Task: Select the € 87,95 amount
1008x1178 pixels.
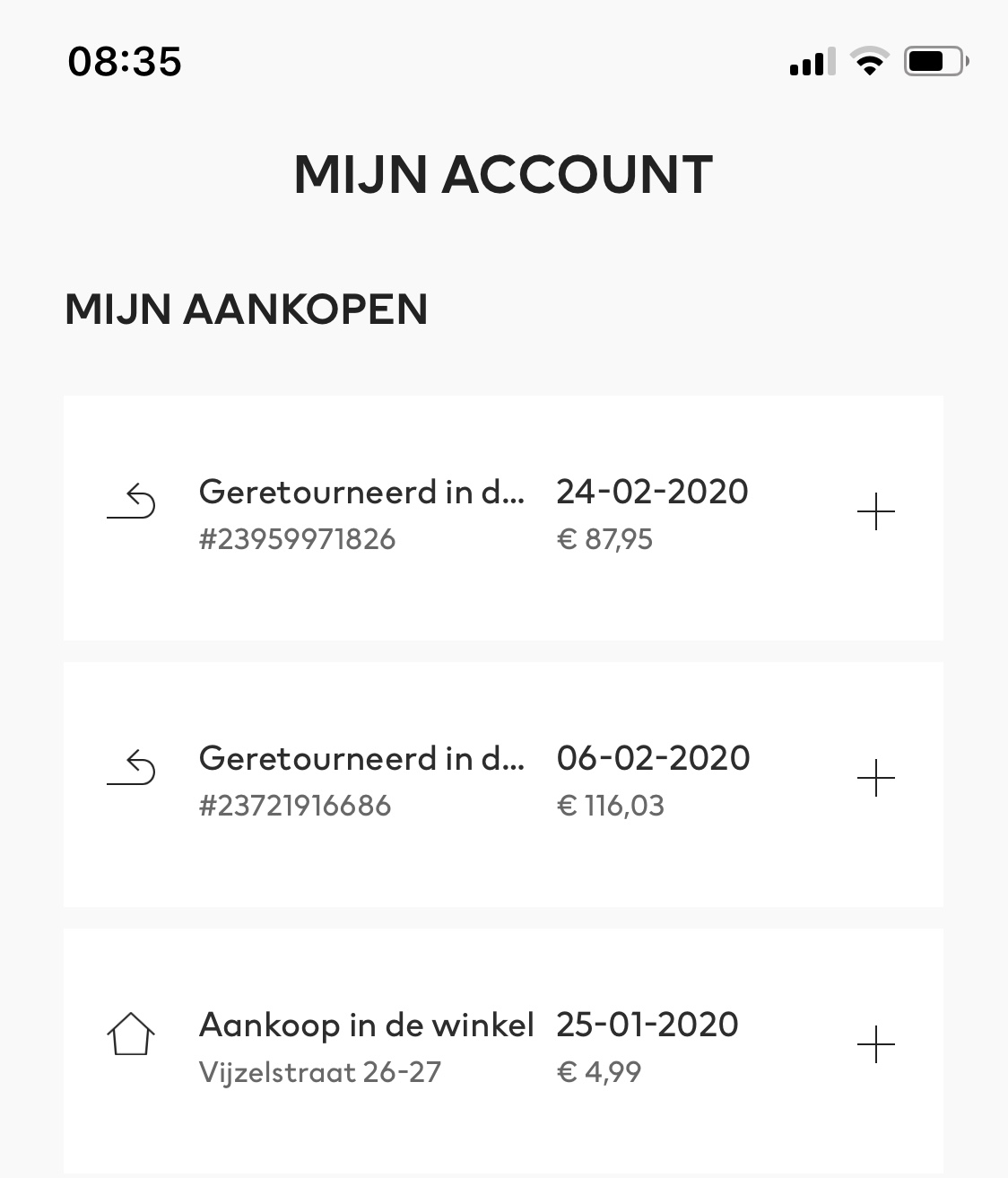Action: [604, 539]
